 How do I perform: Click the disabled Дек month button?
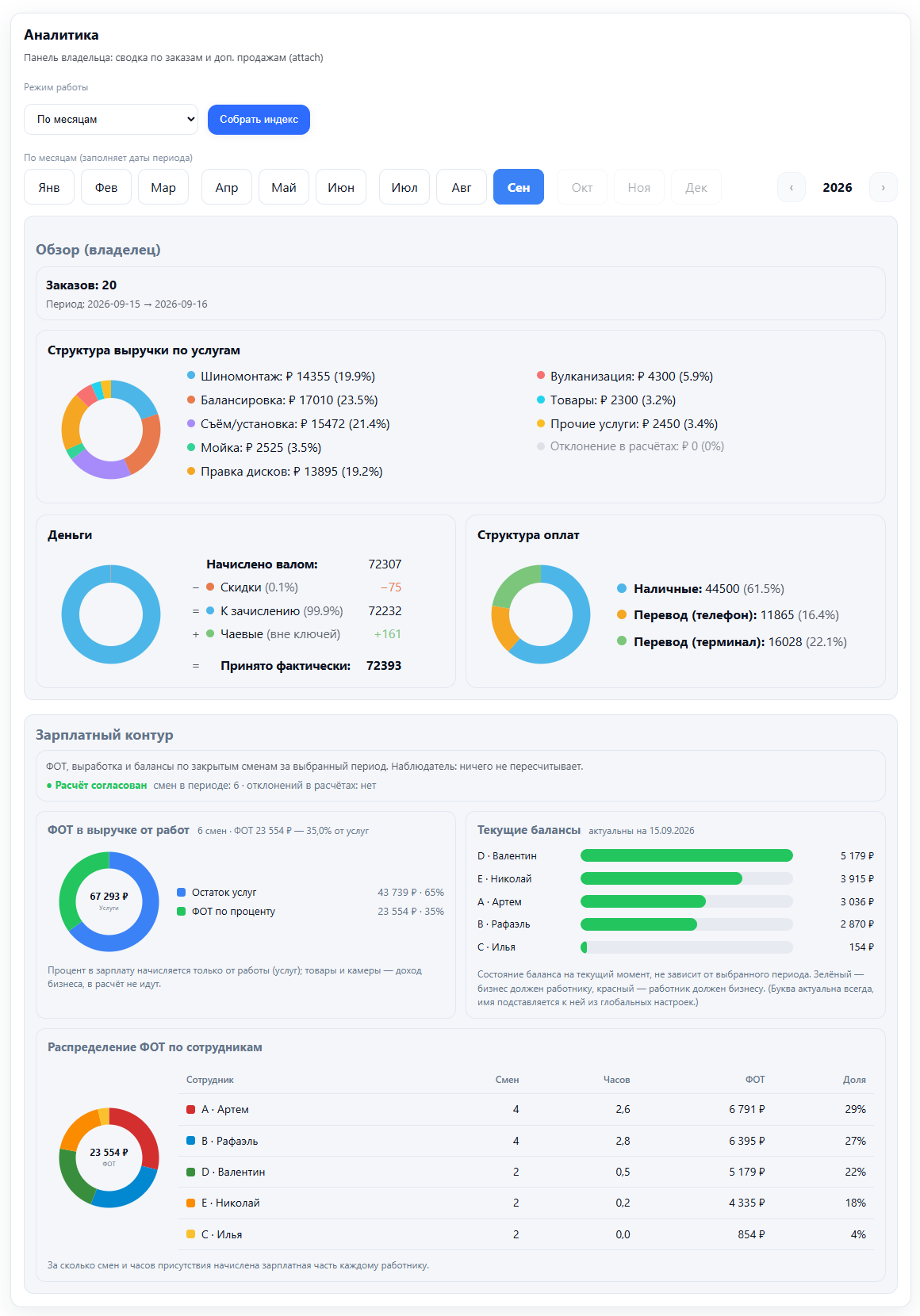(696, 187)
